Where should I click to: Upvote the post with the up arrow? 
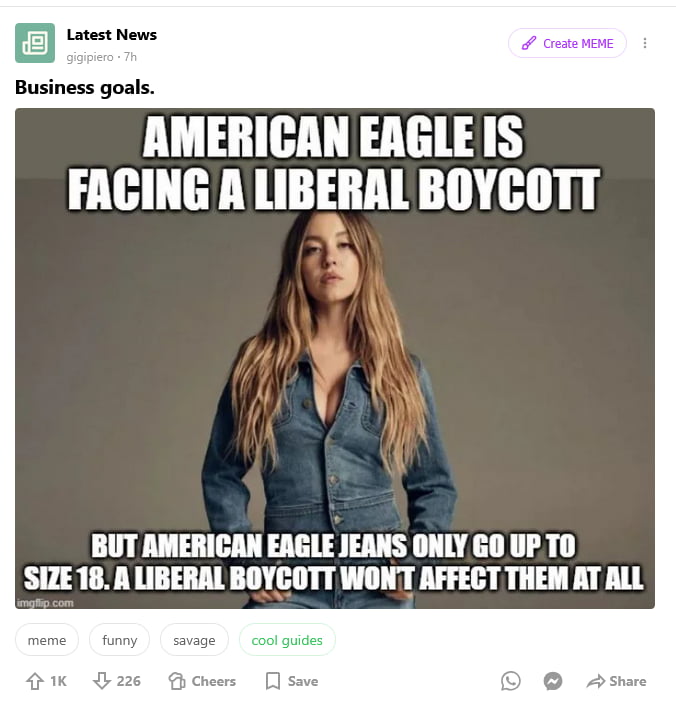(x=35, y=681)
